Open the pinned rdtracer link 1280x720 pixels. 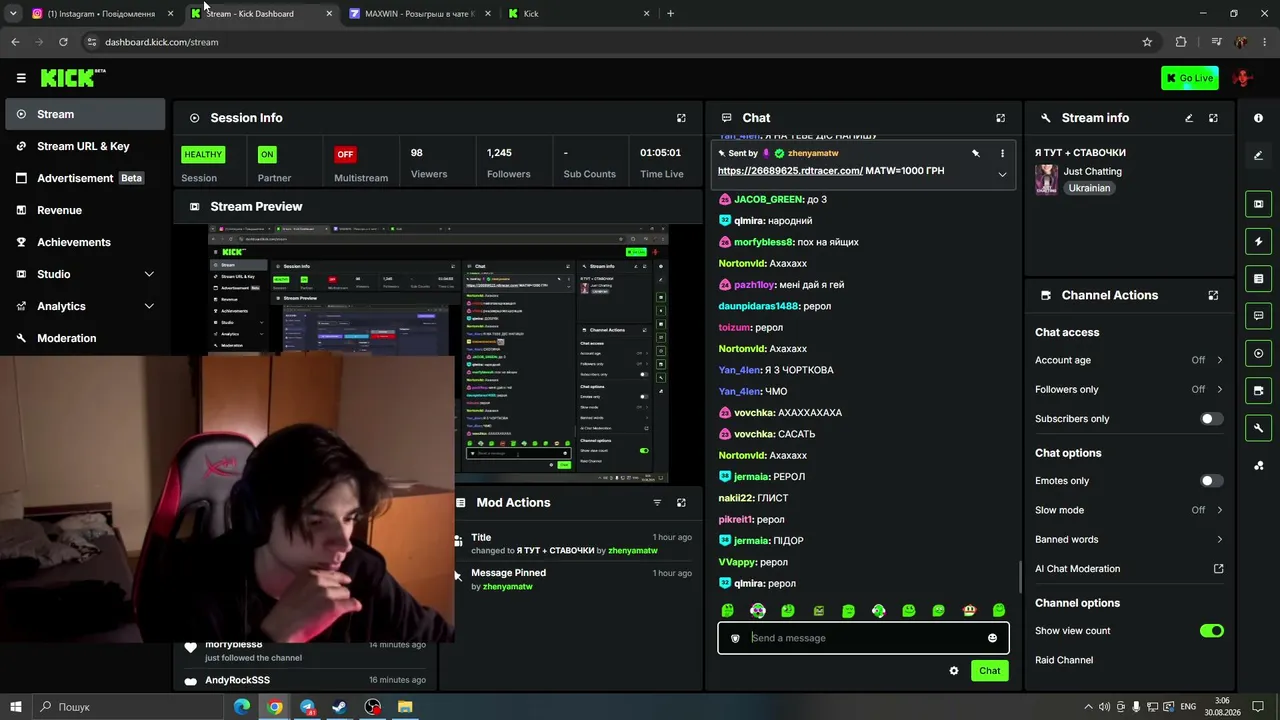click(790, 171)
